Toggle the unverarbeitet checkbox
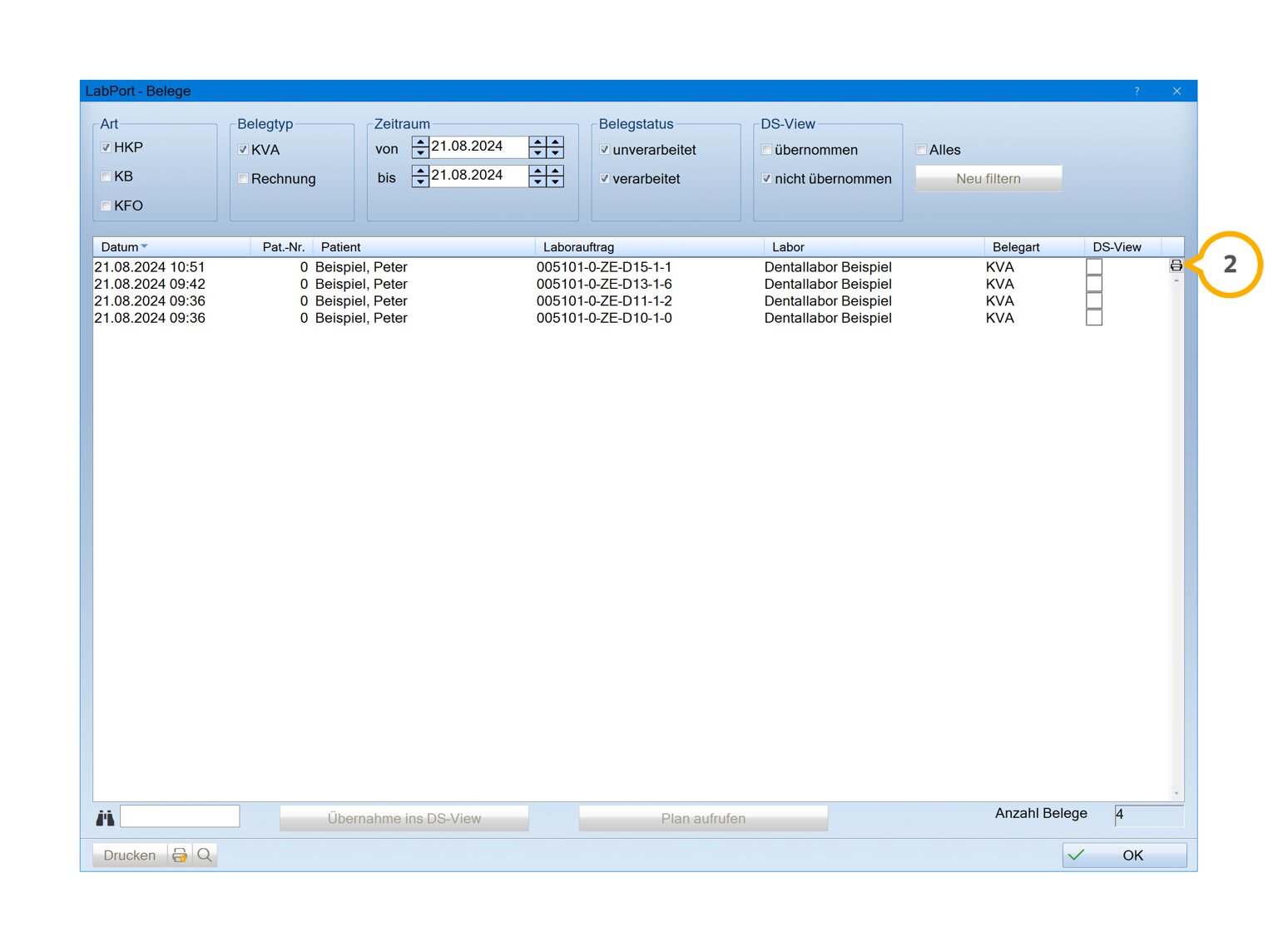1278x952 pixels. [604, 150]
